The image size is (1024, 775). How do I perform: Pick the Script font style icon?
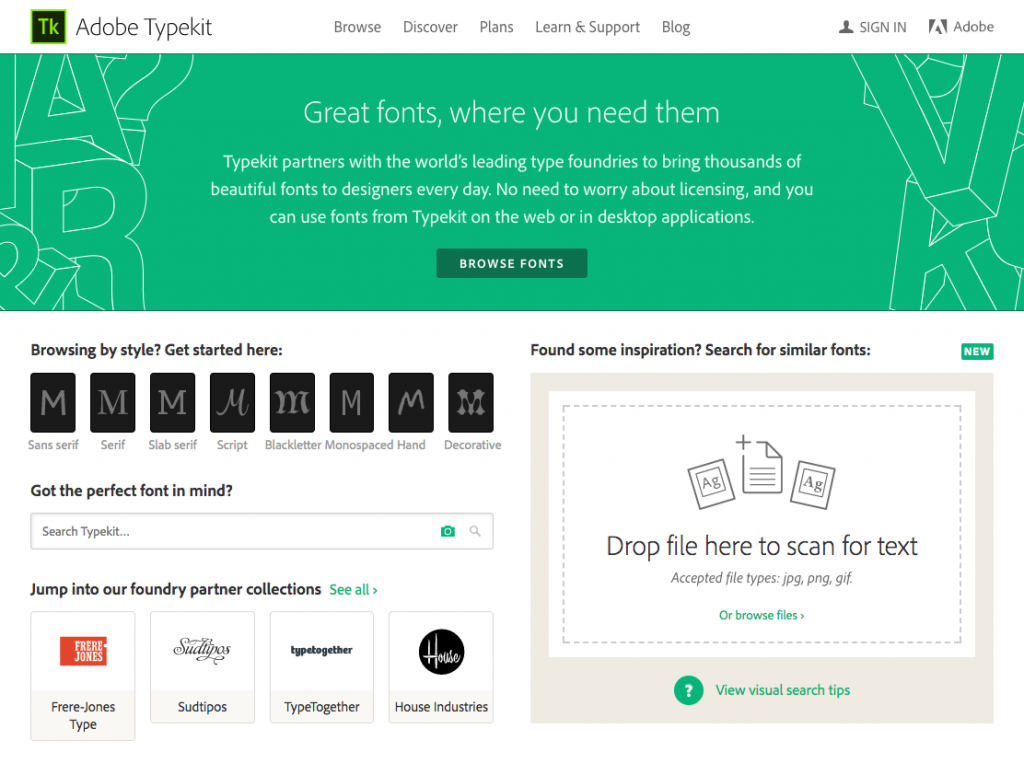231,401
